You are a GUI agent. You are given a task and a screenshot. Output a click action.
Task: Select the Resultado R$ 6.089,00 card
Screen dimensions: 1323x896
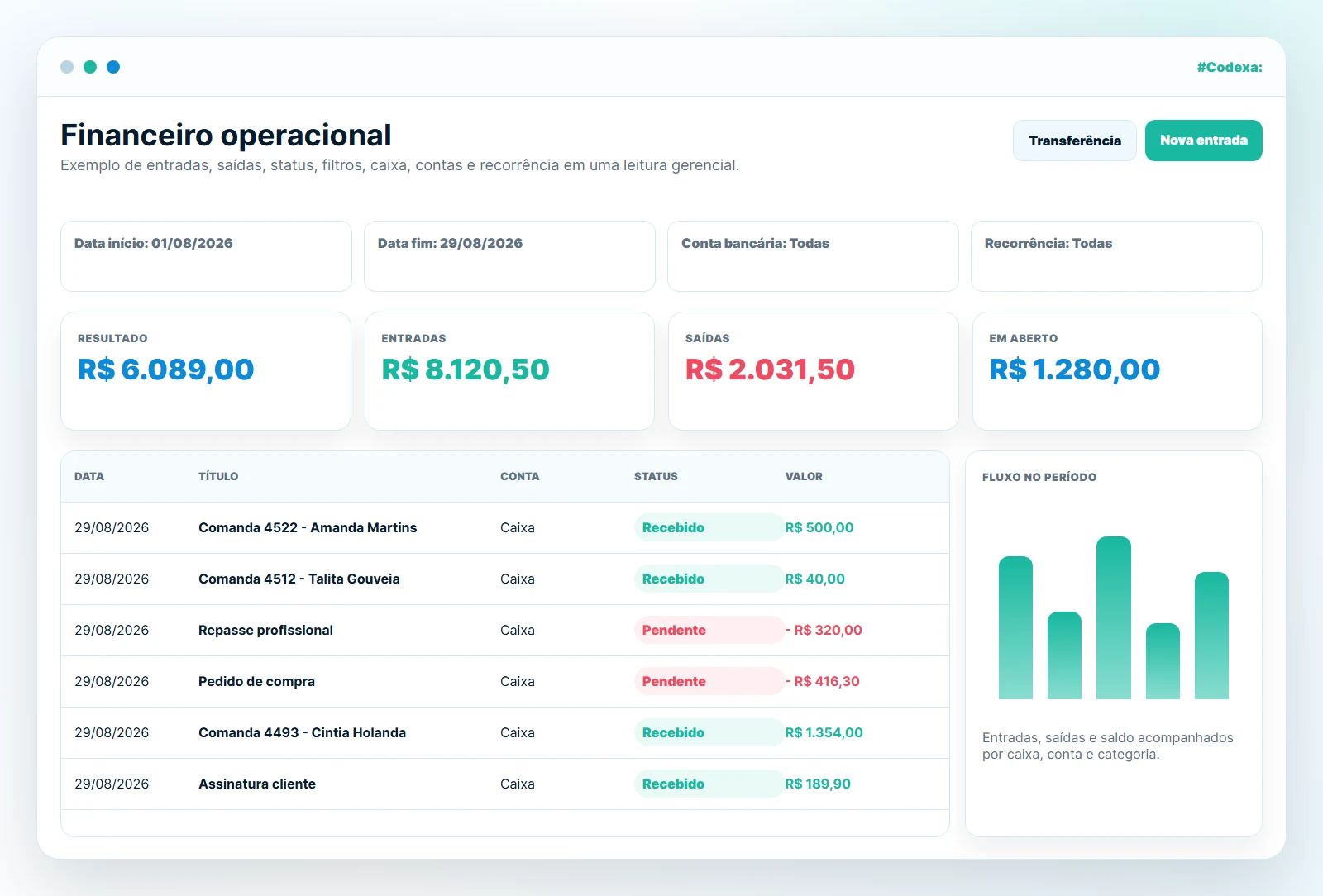[206, 371]
